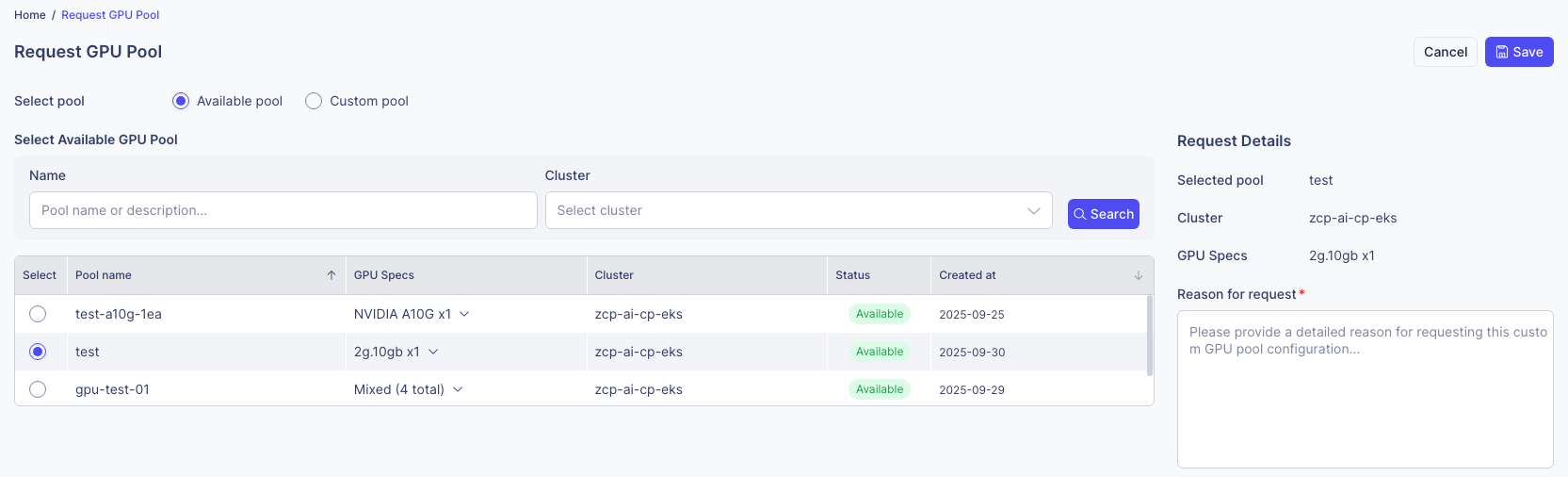The height and width of the screenshot is (477, 1568).
Task: Click the pool table vertical scrollbar
Action: click(1150, 336)
